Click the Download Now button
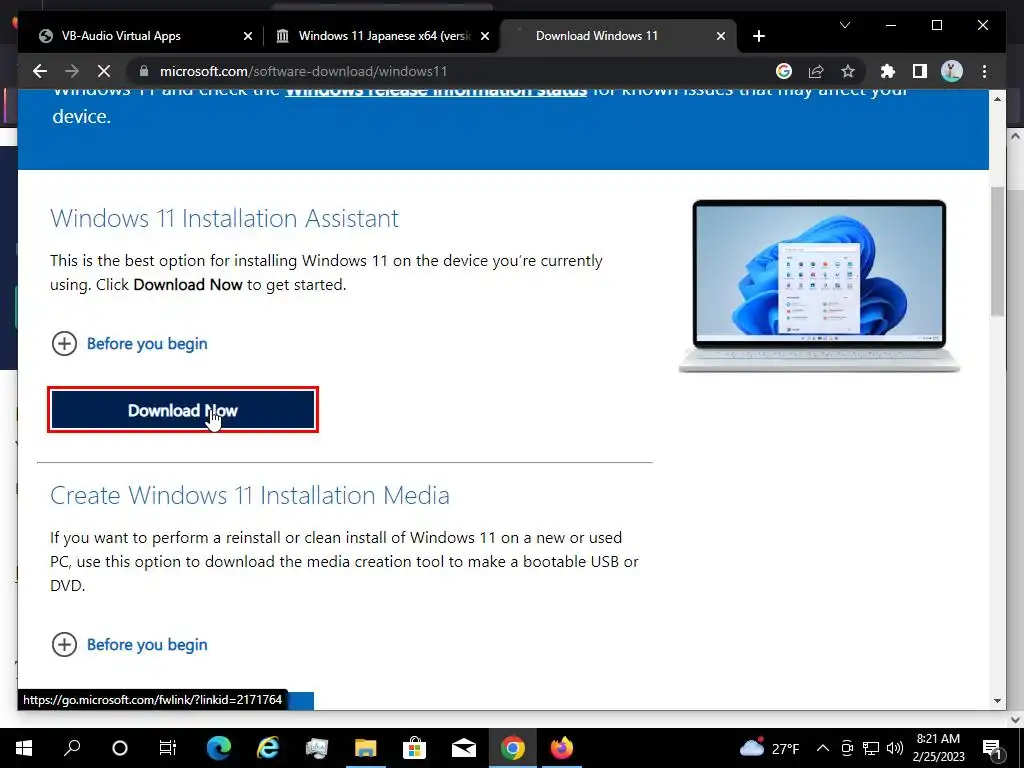The width and height of the screenshot is (1024, 768). point(183,410)
